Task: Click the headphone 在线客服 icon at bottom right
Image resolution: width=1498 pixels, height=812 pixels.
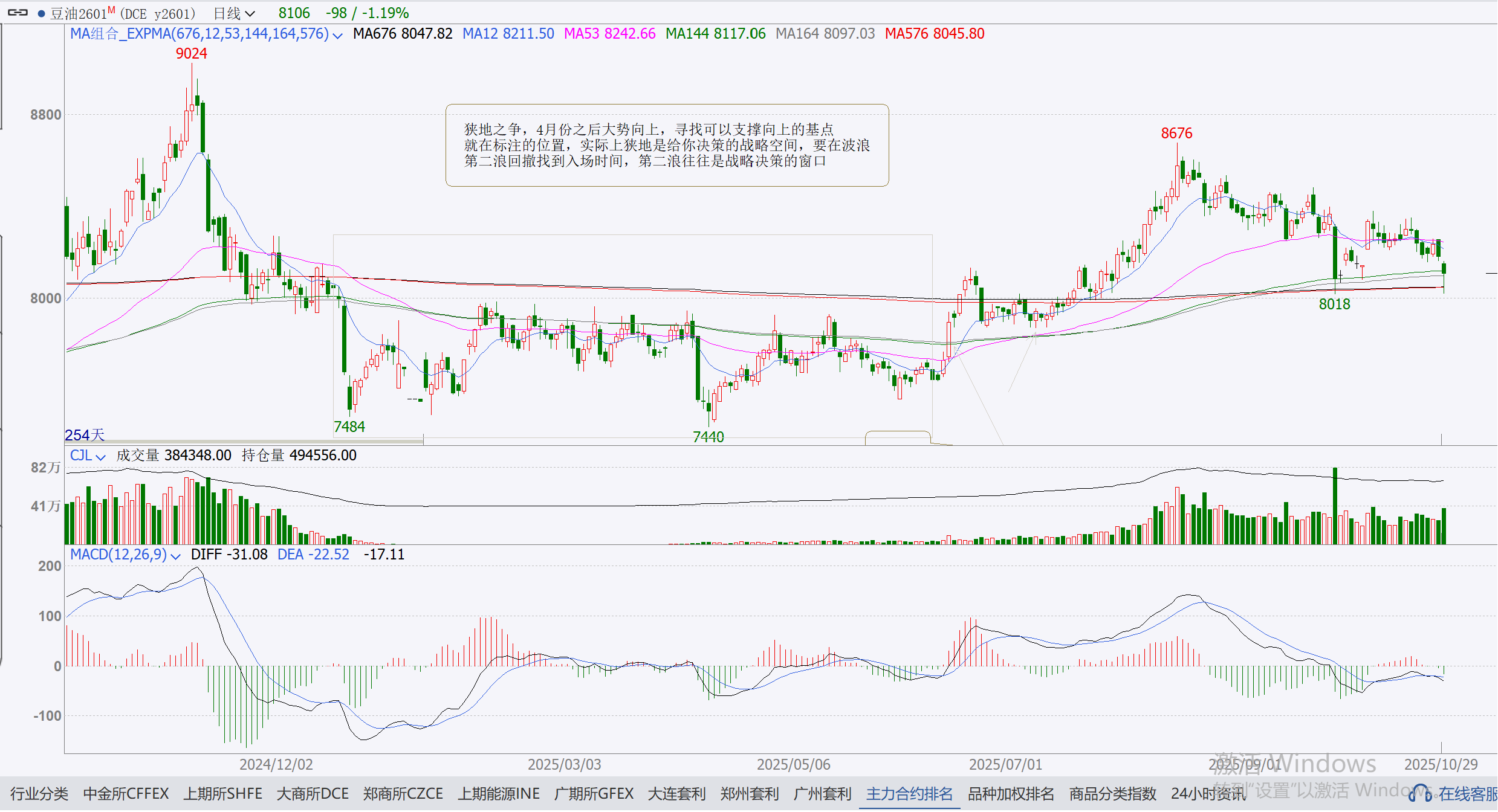Action: coord(1422,793)
